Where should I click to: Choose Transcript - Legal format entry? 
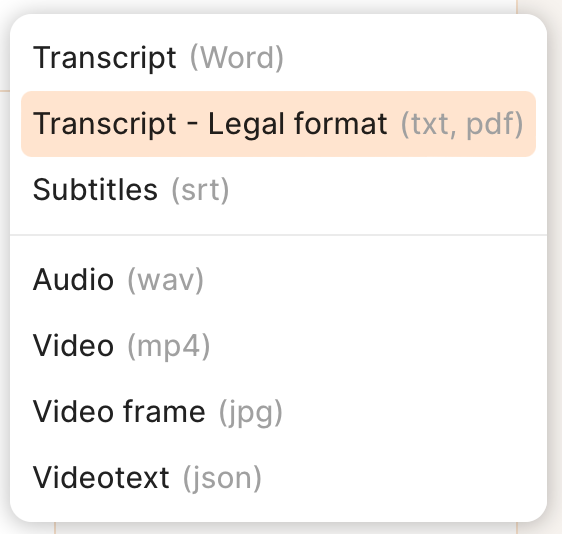pyautogui.click(x=278, y=124)
